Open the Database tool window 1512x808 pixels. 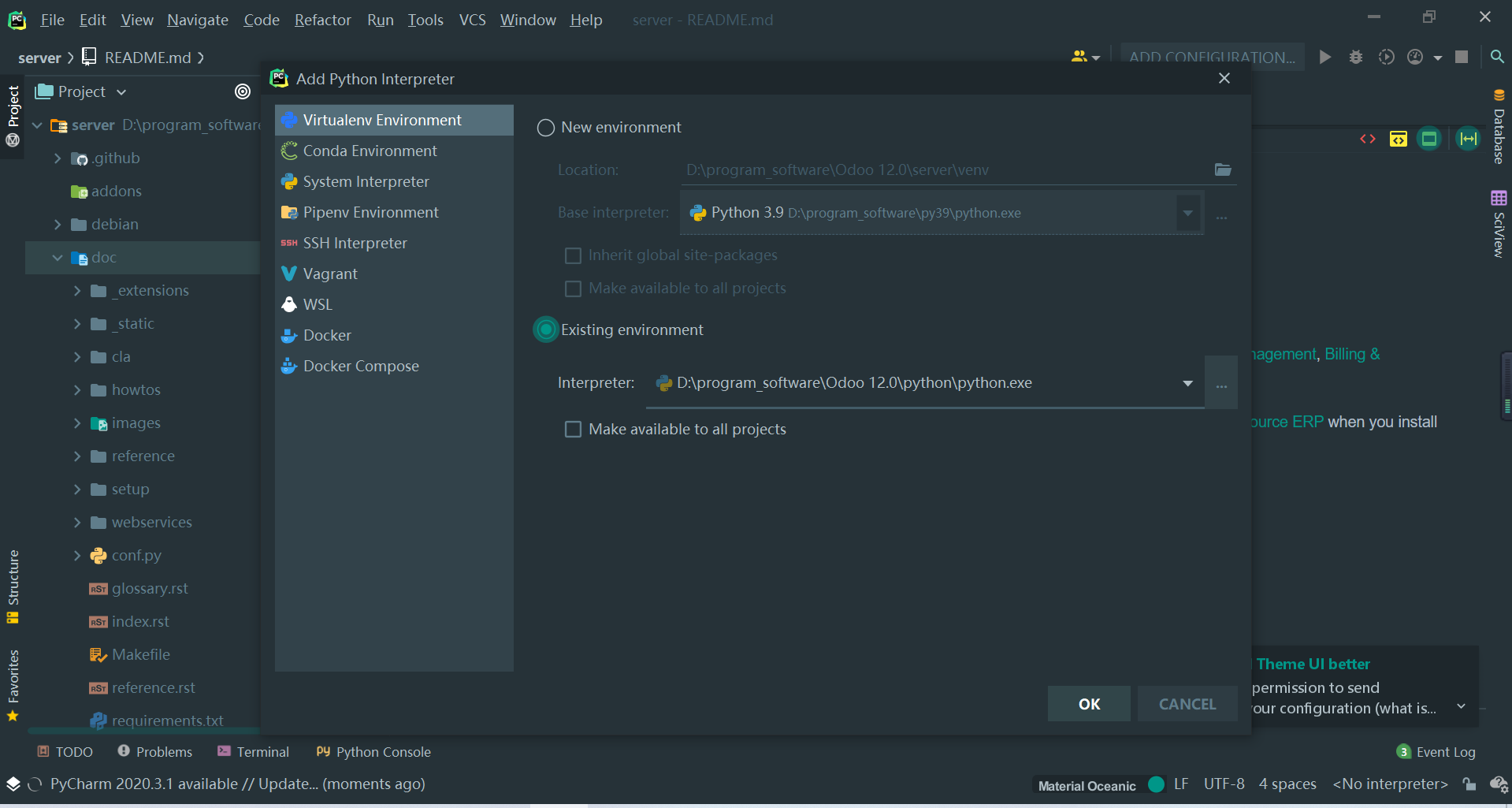click(x=1499, y=126)
